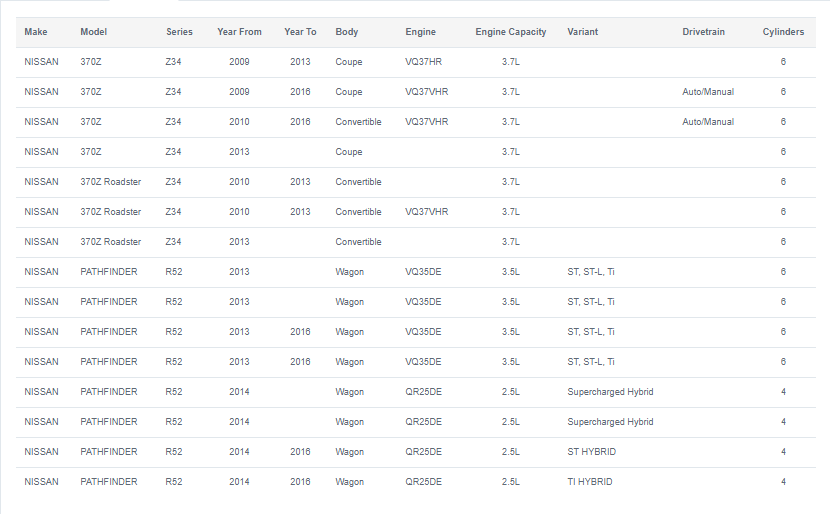
Task: Select the Drivetrain column header
Action: point(703,32)
